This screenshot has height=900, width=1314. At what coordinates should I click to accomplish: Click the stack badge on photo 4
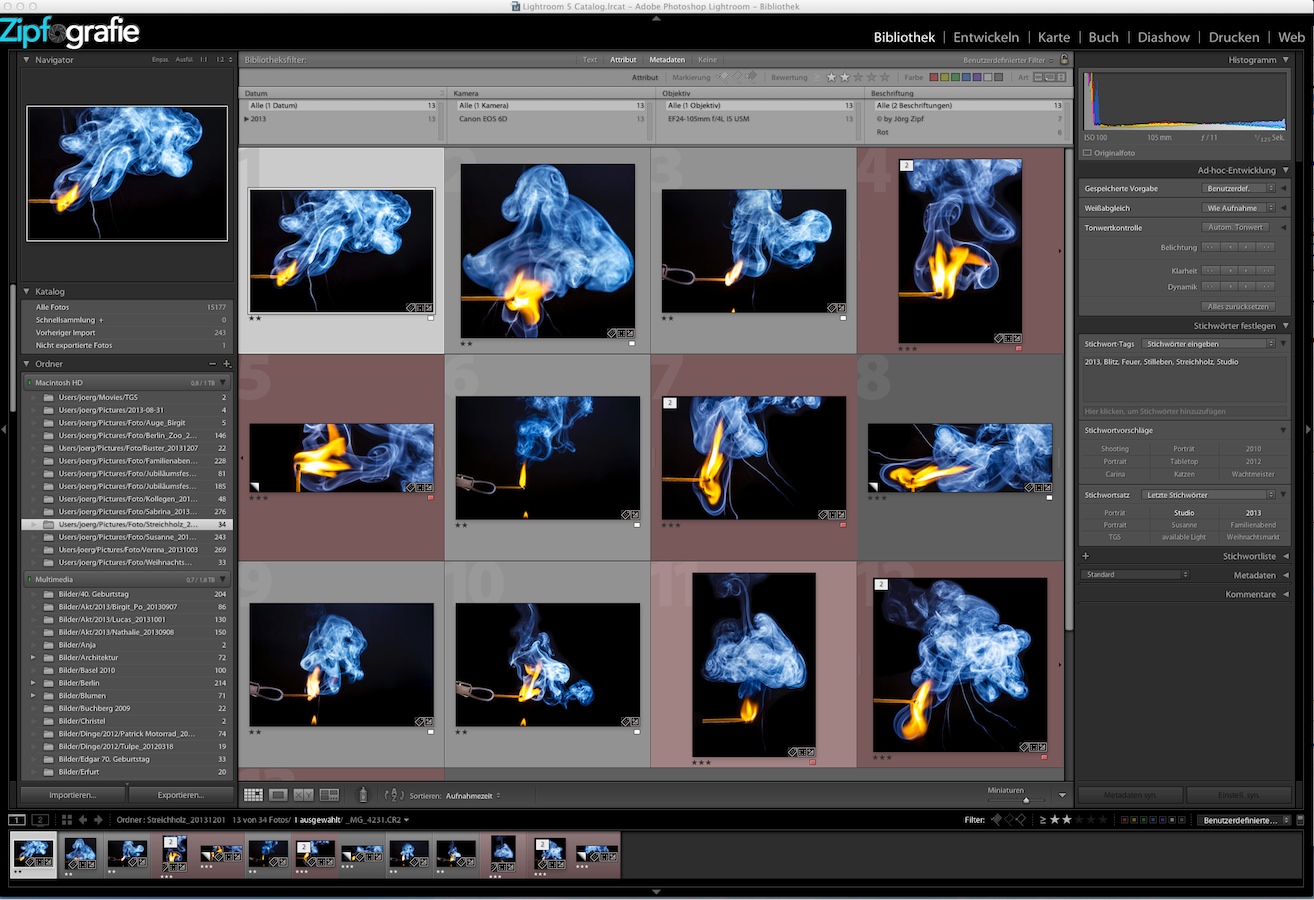click(x=906, y=165)
